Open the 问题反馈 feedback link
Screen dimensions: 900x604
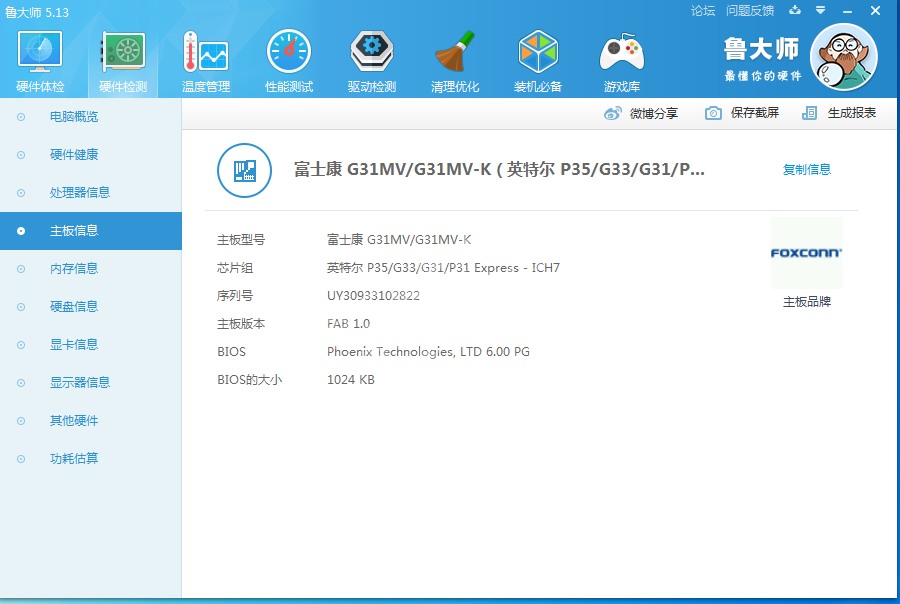pos(750,10)
